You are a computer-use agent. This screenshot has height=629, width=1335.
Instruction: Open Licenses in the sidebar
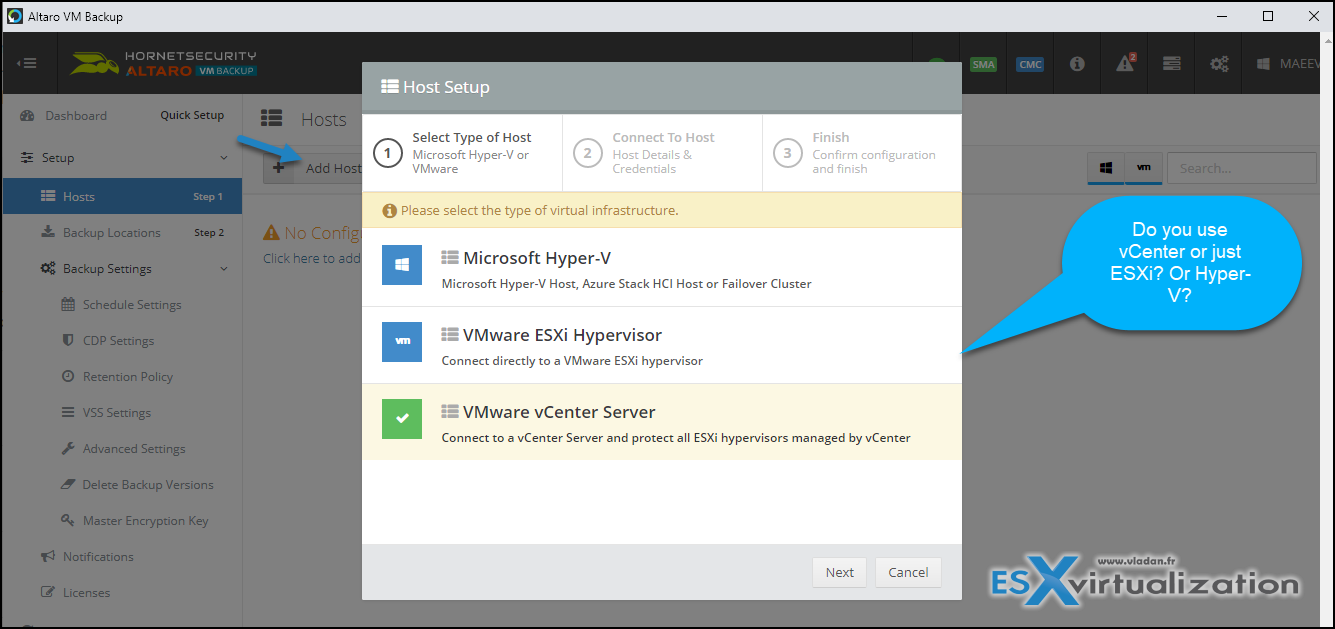point(86,593)
